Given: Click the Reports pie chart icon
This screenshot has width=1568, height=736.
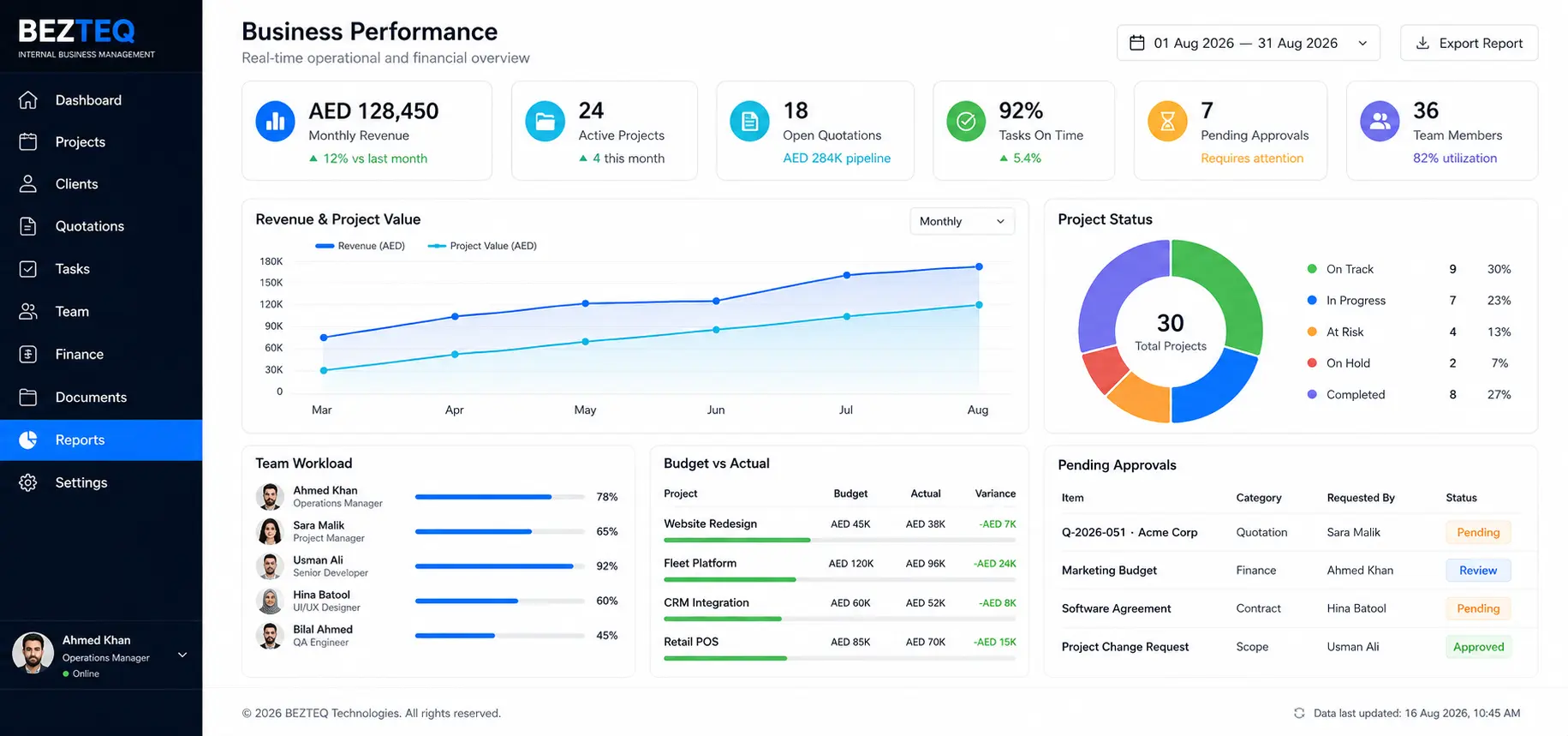Looking at the screenshot, I should pos(28,440).
